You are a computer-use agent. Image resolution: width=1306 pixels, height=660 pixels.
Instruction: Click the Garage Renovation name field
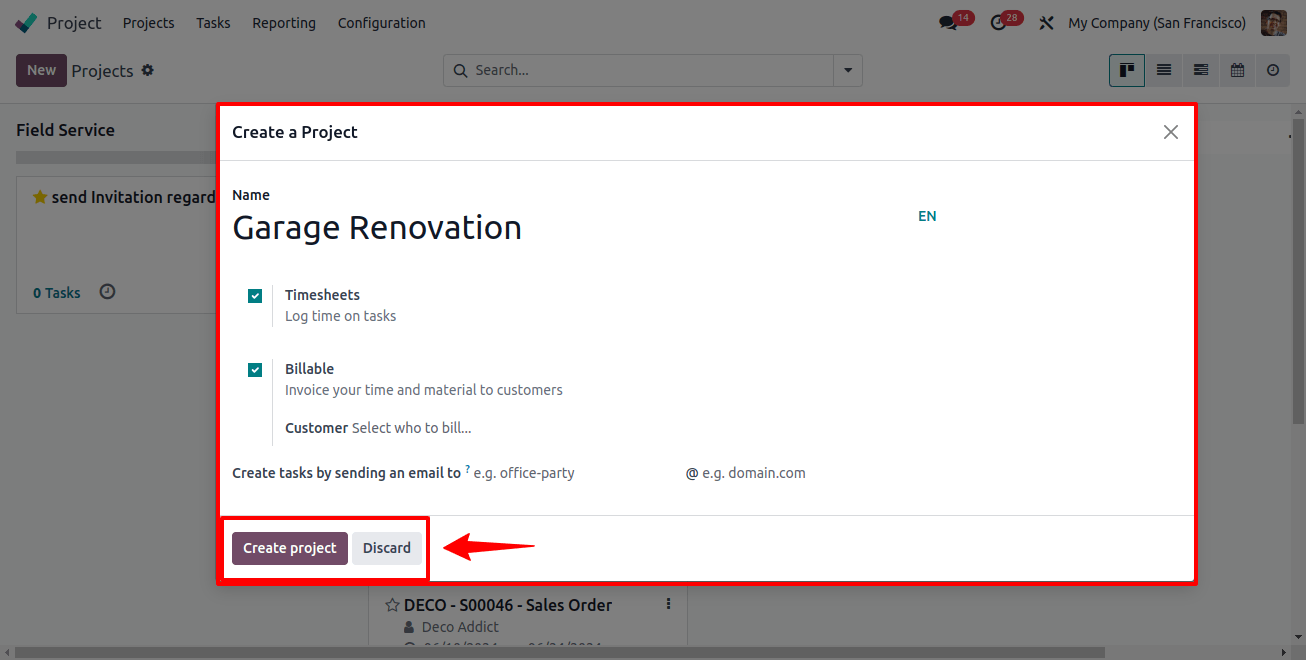tap(570, 228)
